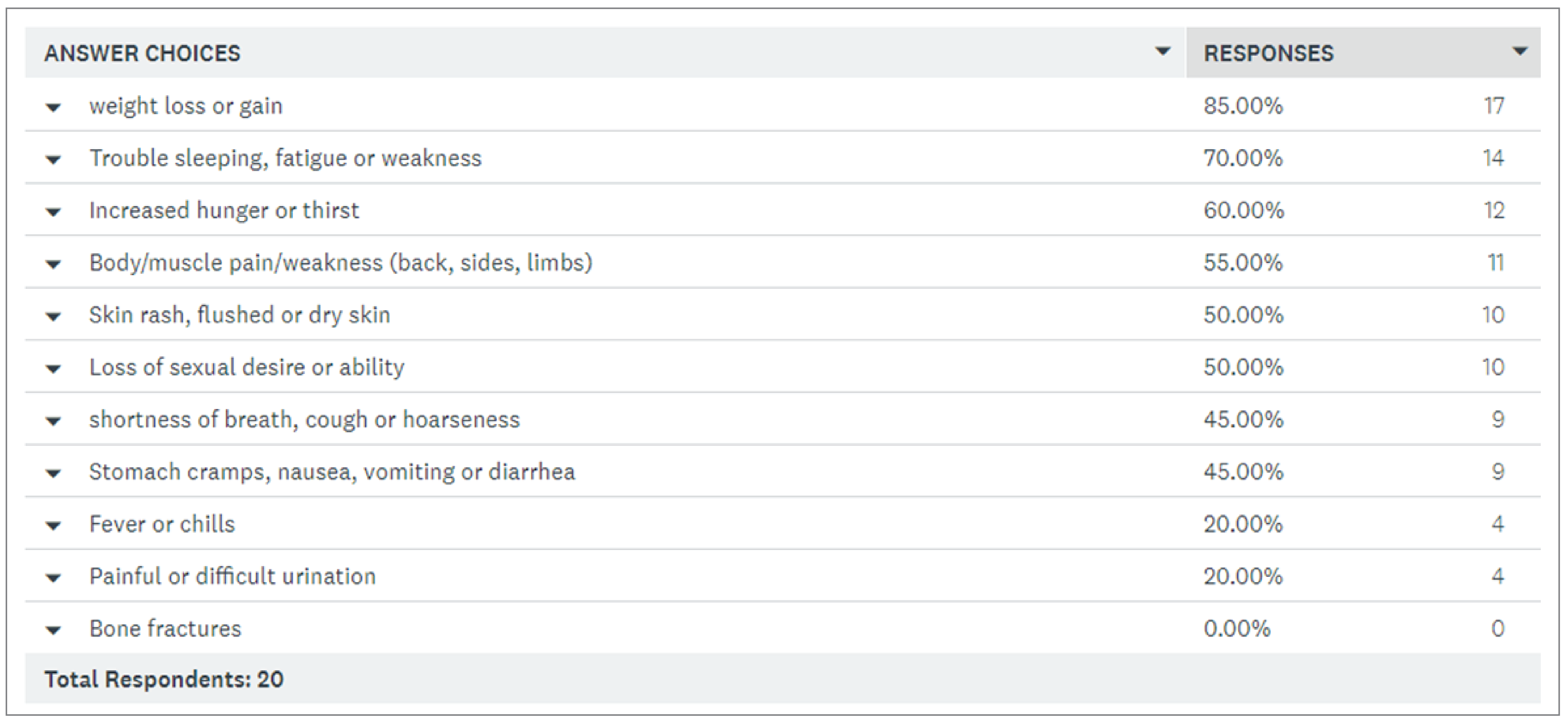Screen dimensions: 1568x725
Task: Click the response count 17
Action: [x=1494, y=106]
